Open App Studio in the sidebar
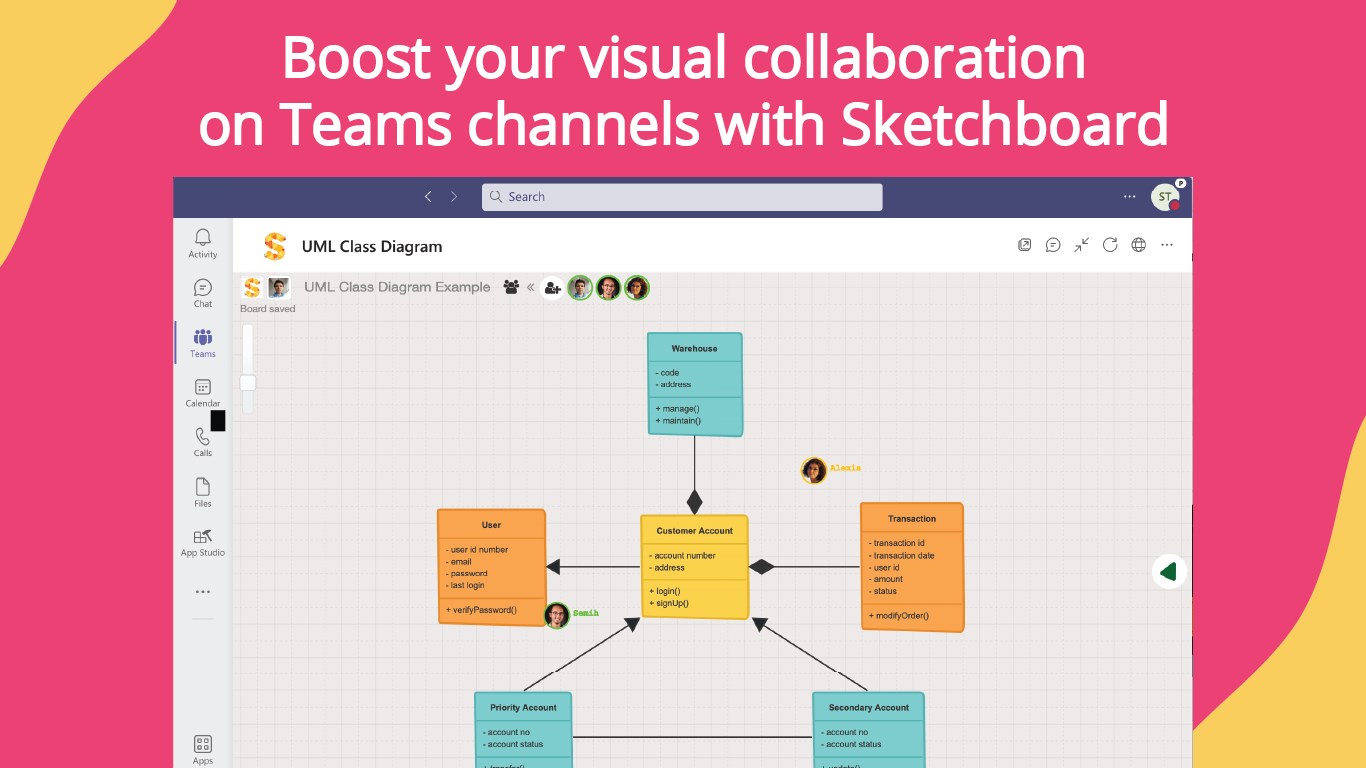This screenshot has width=1366, height=768. click(203, 542)
